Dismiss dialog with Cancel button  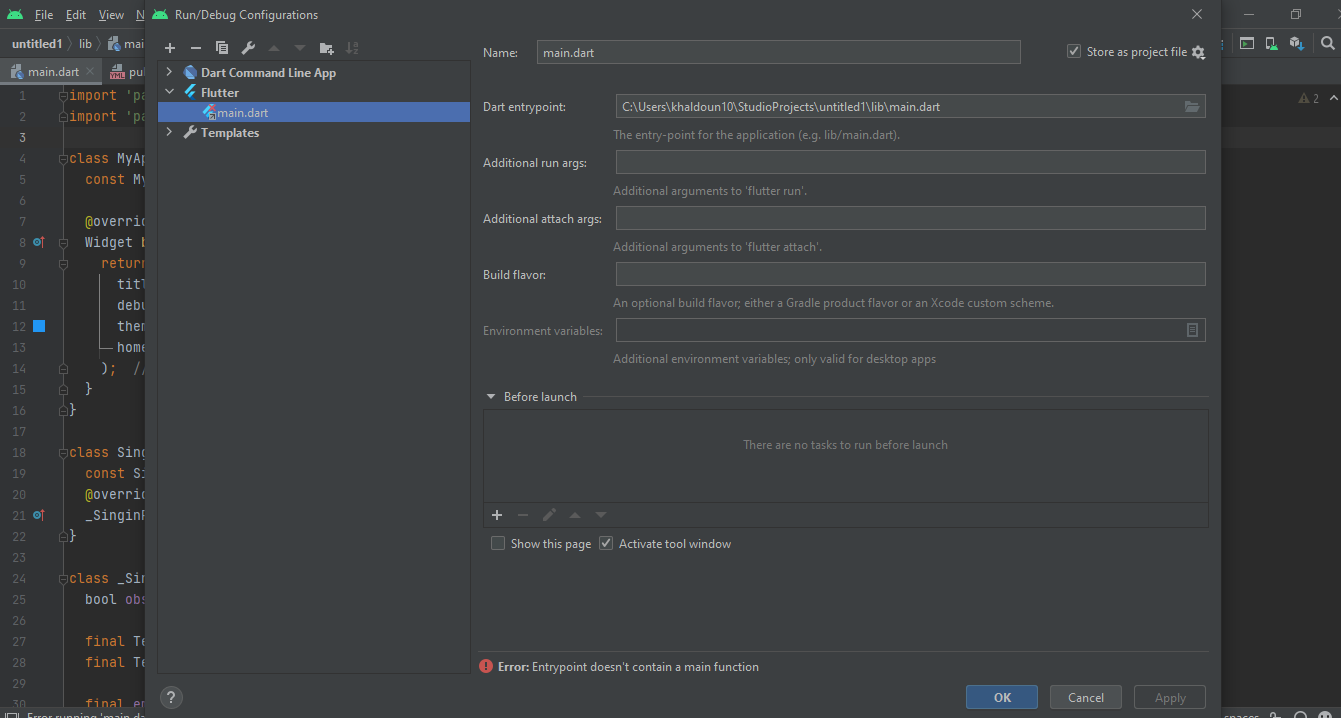1086,698
